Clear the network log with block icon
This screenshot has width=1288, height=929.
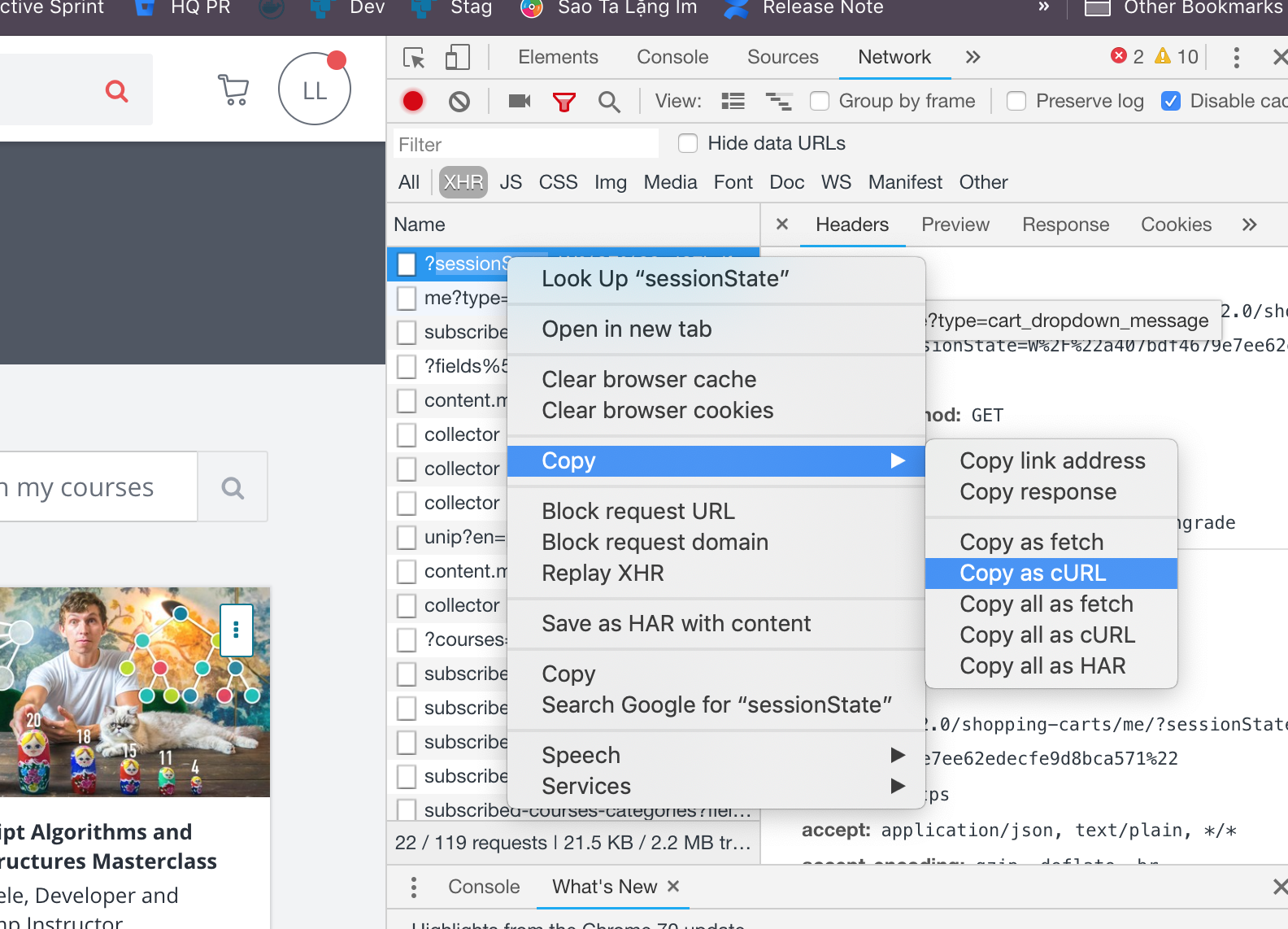tap(459, 101)
